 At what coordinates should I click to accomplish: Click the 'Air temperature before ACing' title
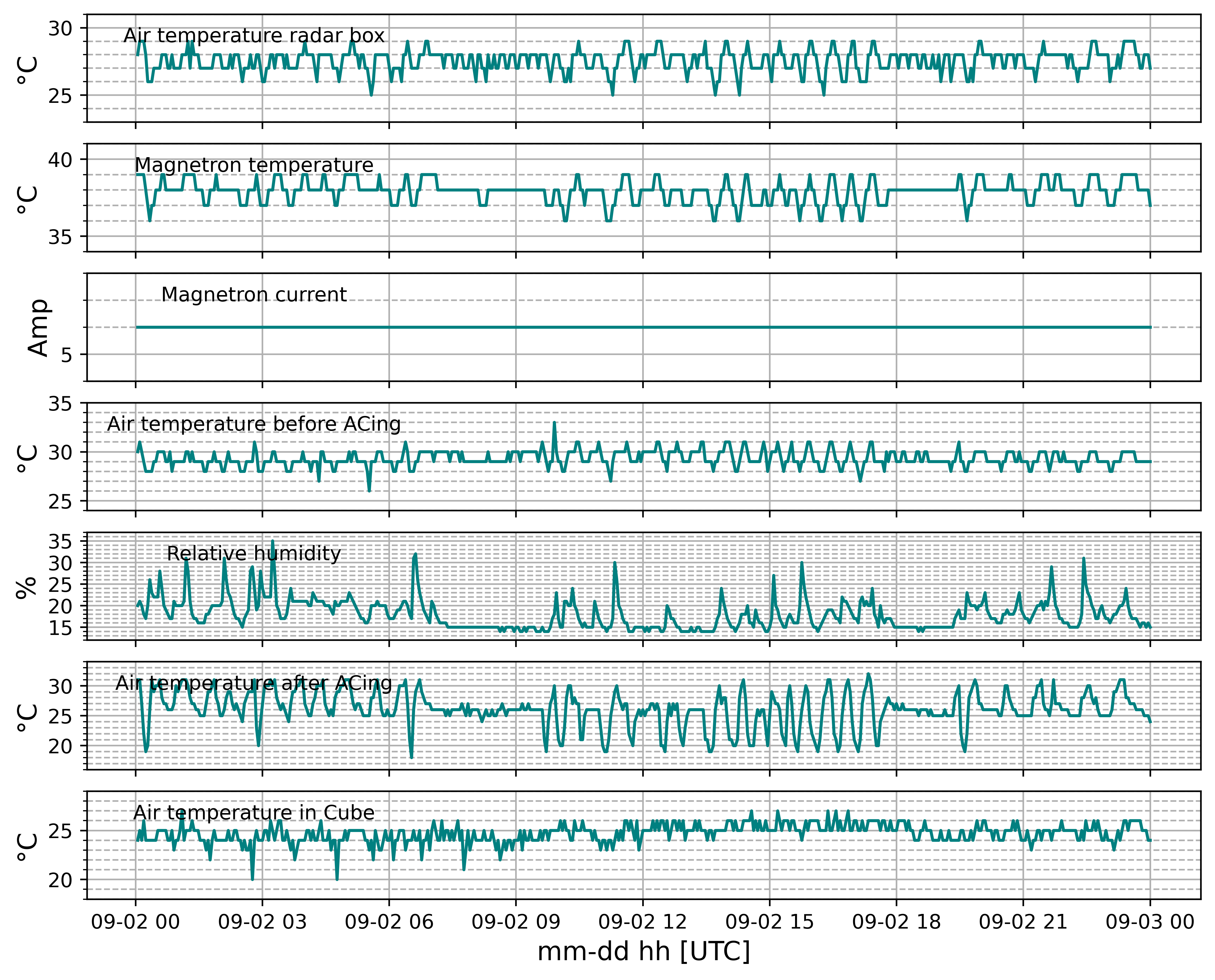pyautogui.click(x=254, y=424)
